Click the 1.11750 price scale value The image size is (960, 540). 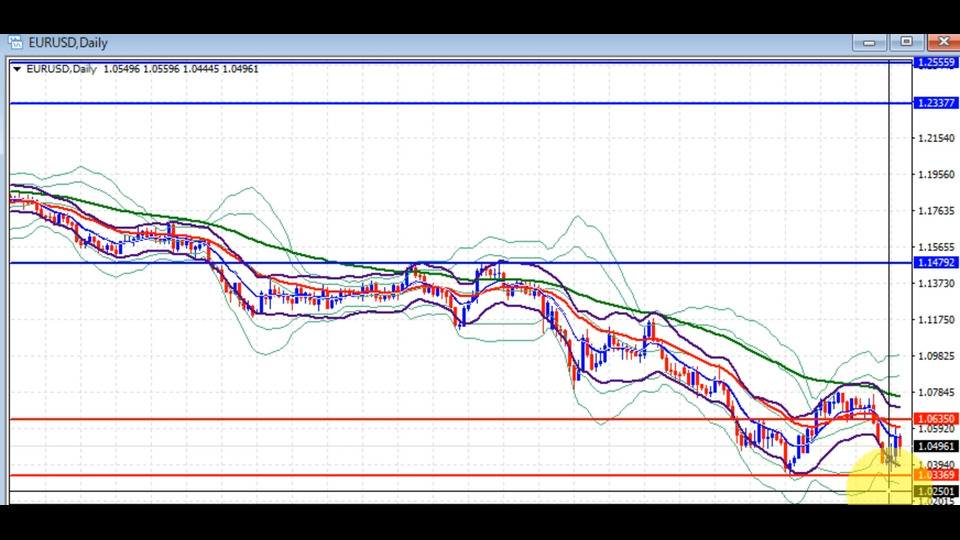(x=936, y=320)
